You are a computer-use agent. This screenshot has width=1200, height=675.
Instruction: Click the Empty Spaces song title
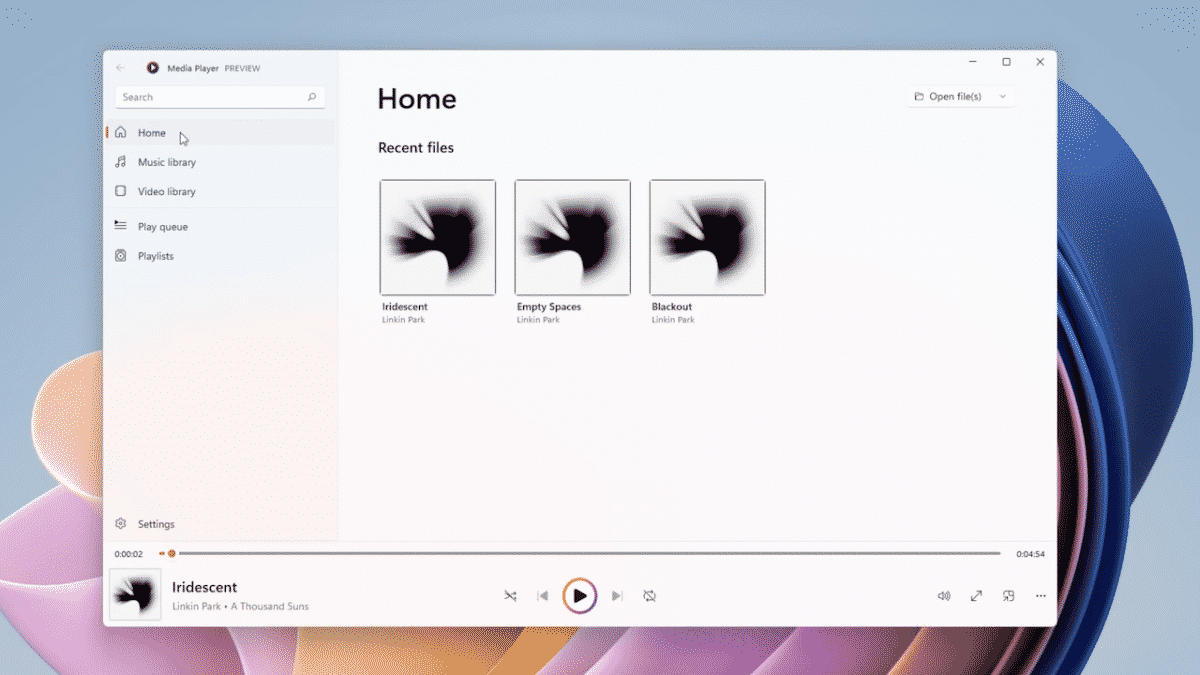[x=549, y=307]
